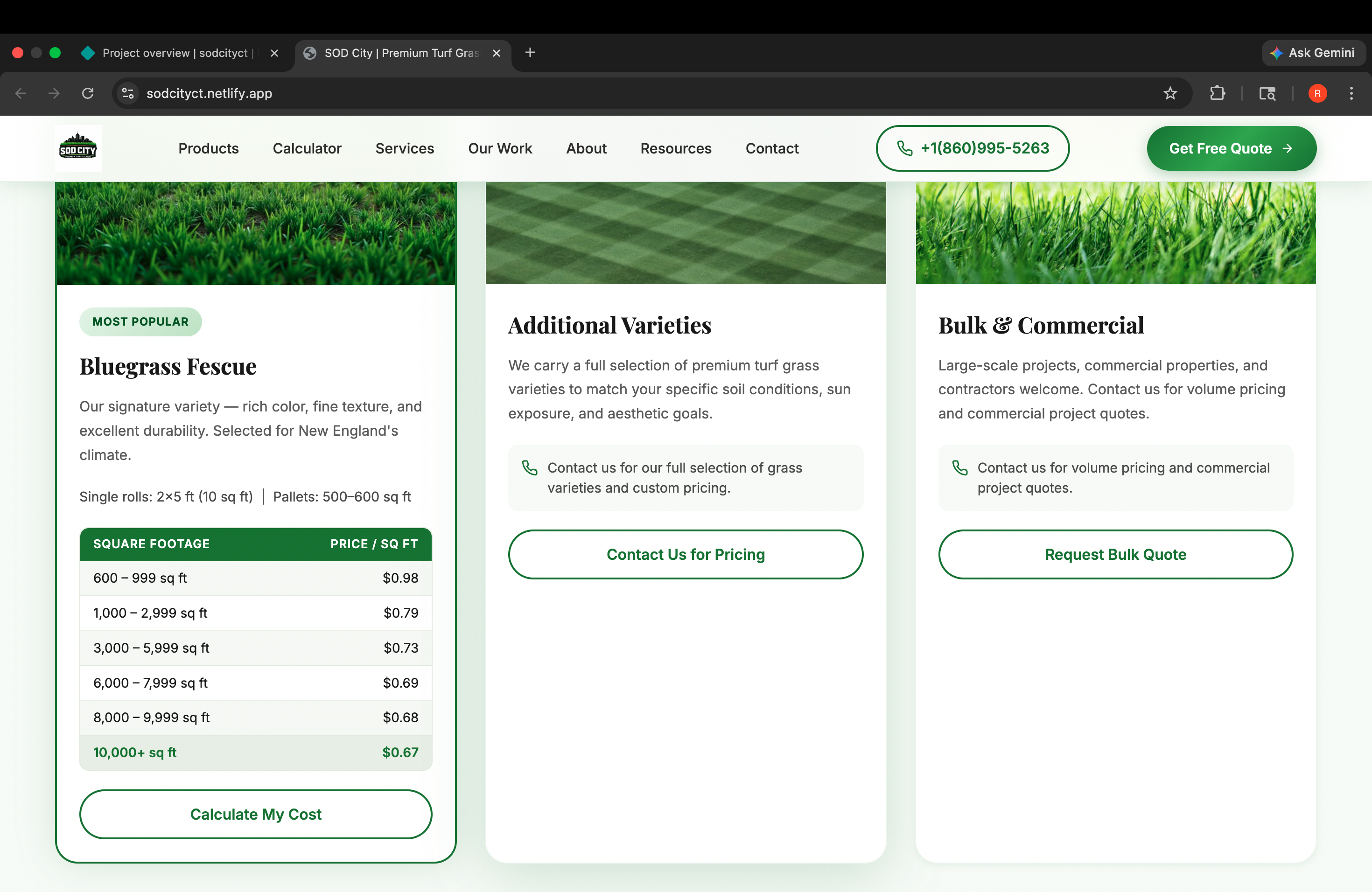Viewport: 1372px width, 892px height.
Task: Reload the page
Action: tap(88, 93)
